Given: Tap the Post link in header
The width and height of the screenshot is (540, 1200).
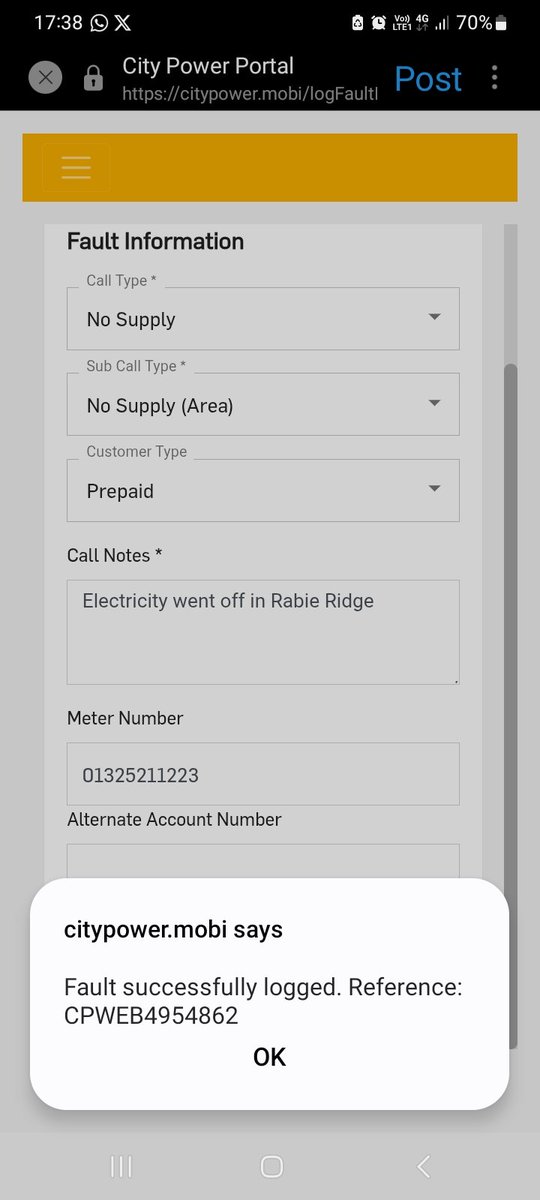Looking at the screenshot, I should coord(428,78).
